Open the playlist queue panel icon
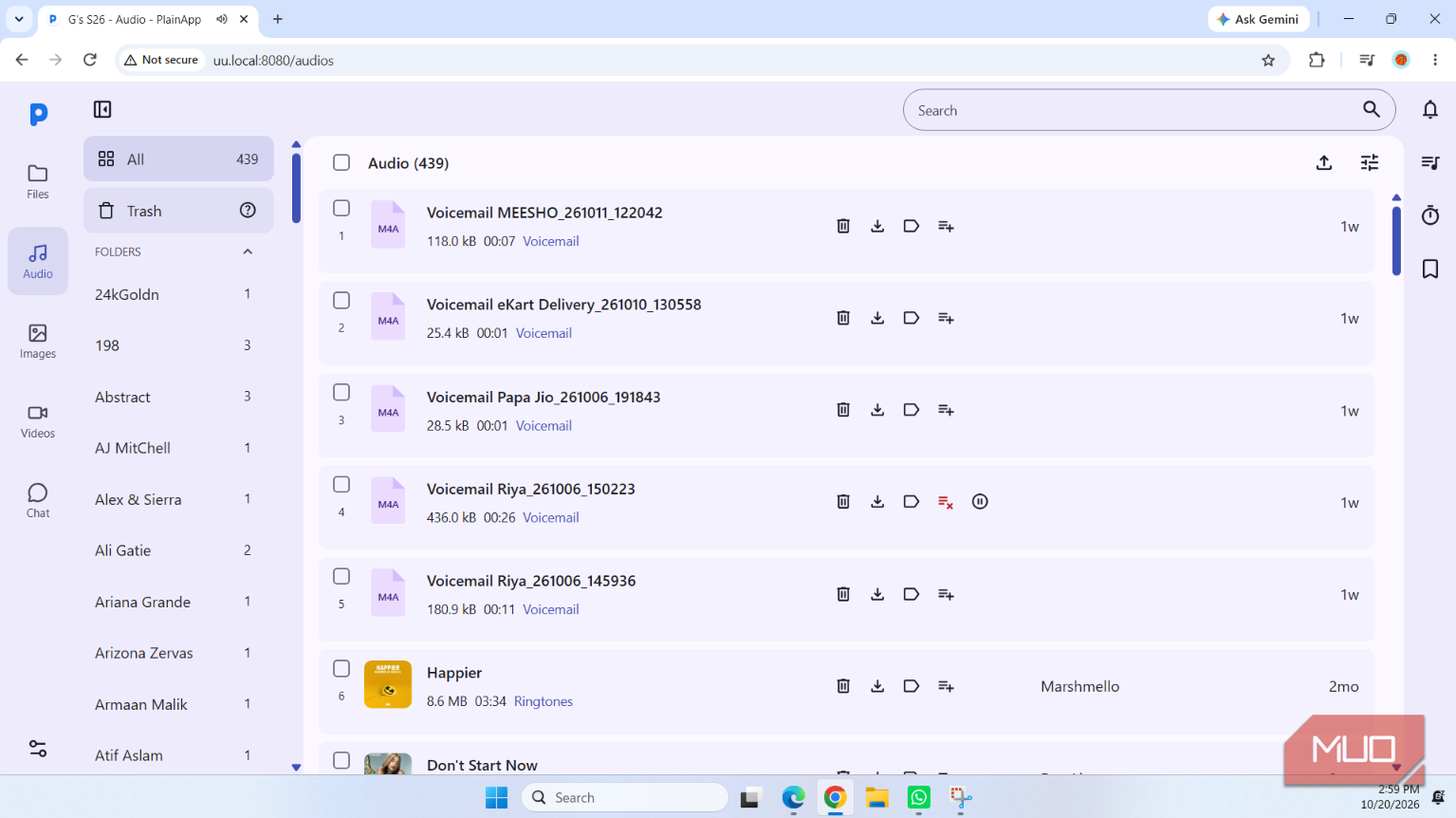Screen dimensions: 1456x818 [x=1430, y=163]
